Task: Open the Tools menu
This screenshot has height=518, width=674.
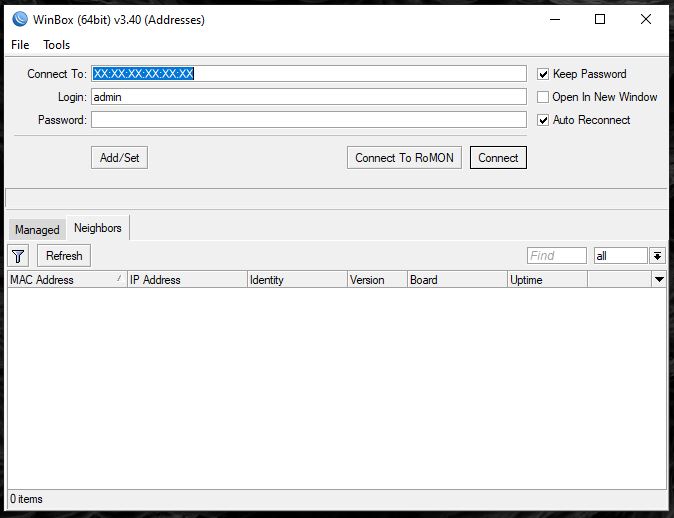Action: [x=56, y=45]
